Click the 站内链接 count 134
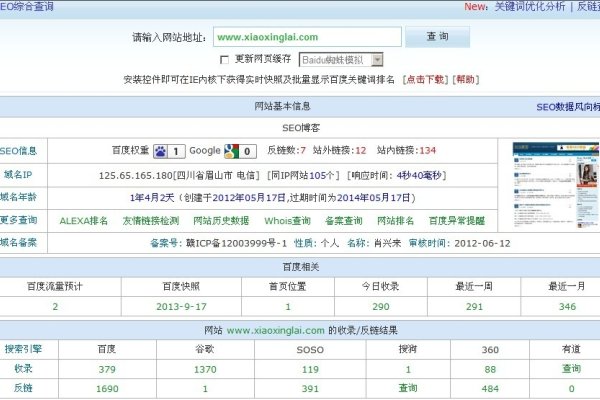Image resolution: width=600 pixels, height=400 pixels. click(427, 150)
